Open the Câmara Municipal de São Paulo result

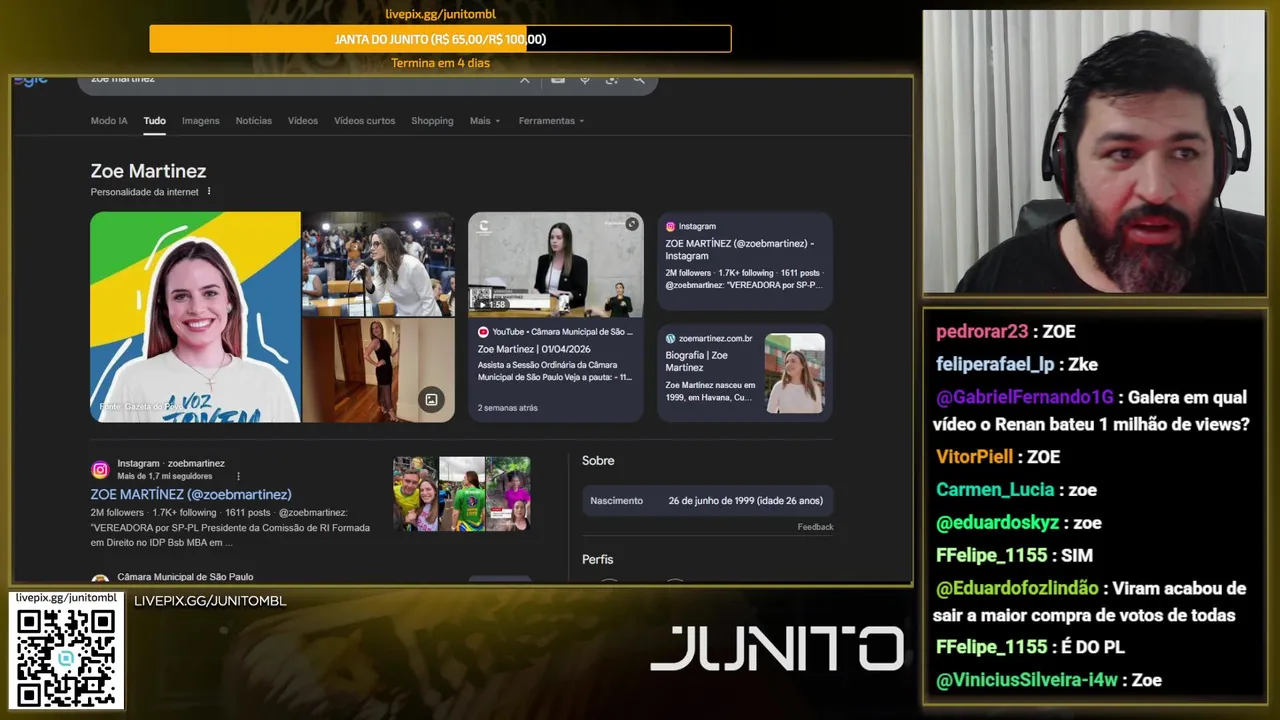point(185,577)
